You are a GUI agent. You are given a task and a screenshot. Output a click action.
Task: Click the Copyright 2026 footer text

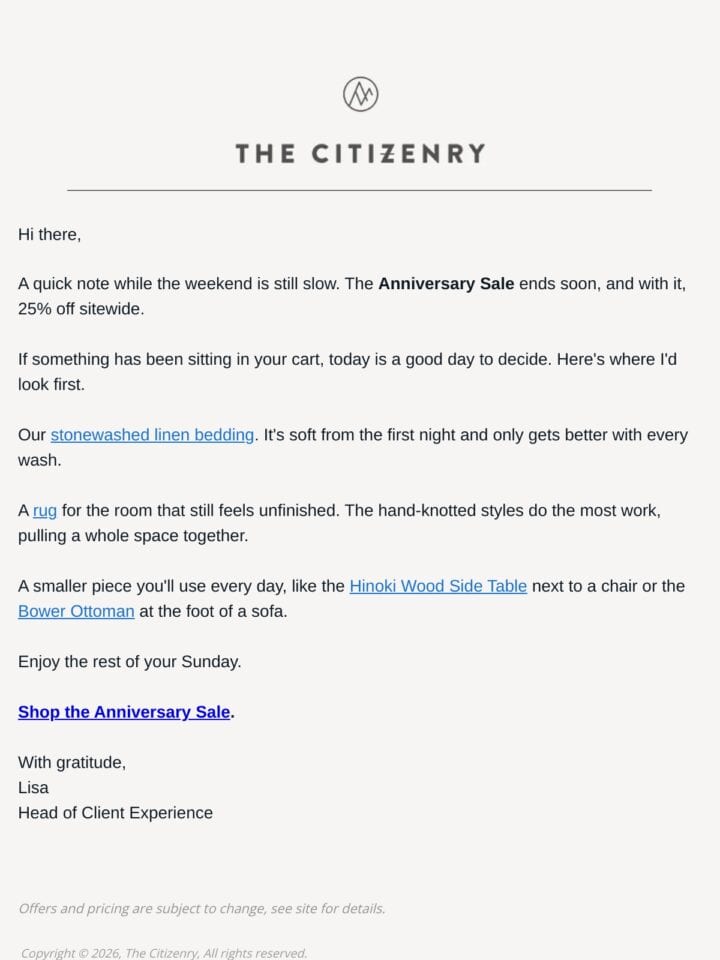(163, 953)
